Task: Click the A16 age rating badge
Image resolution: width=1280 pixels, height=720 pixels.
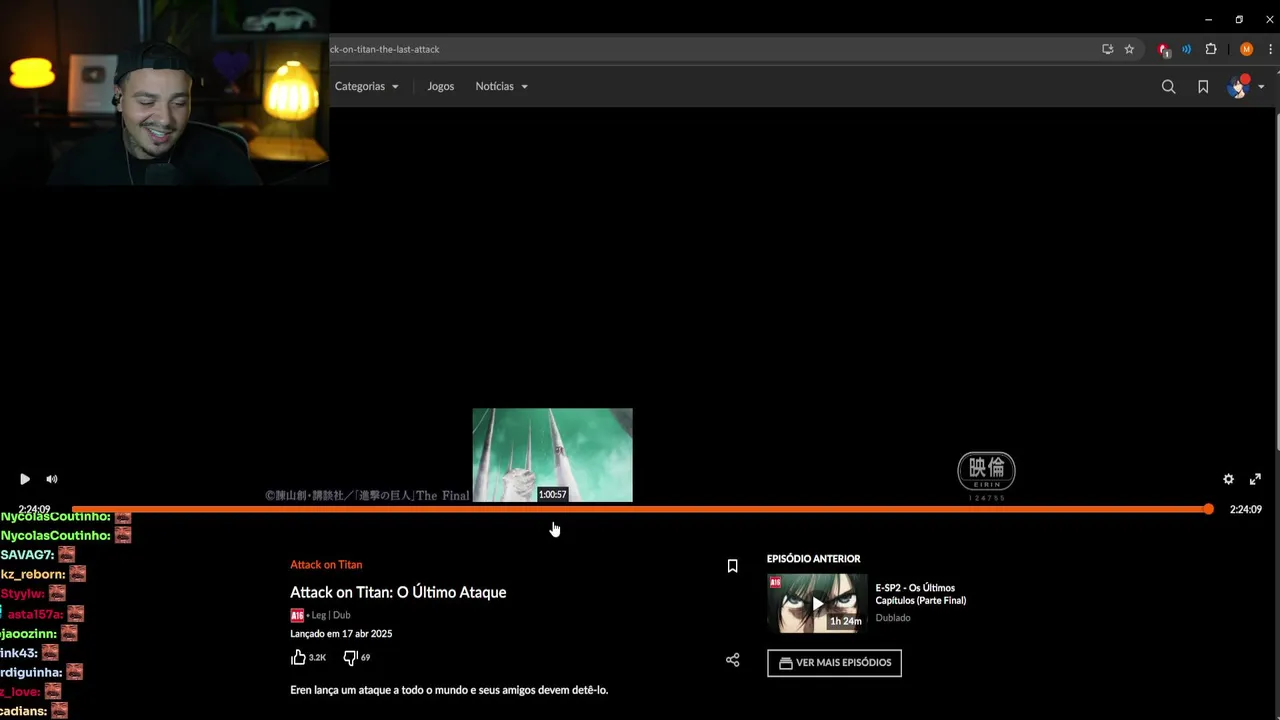Action: (x=297, y=616)
